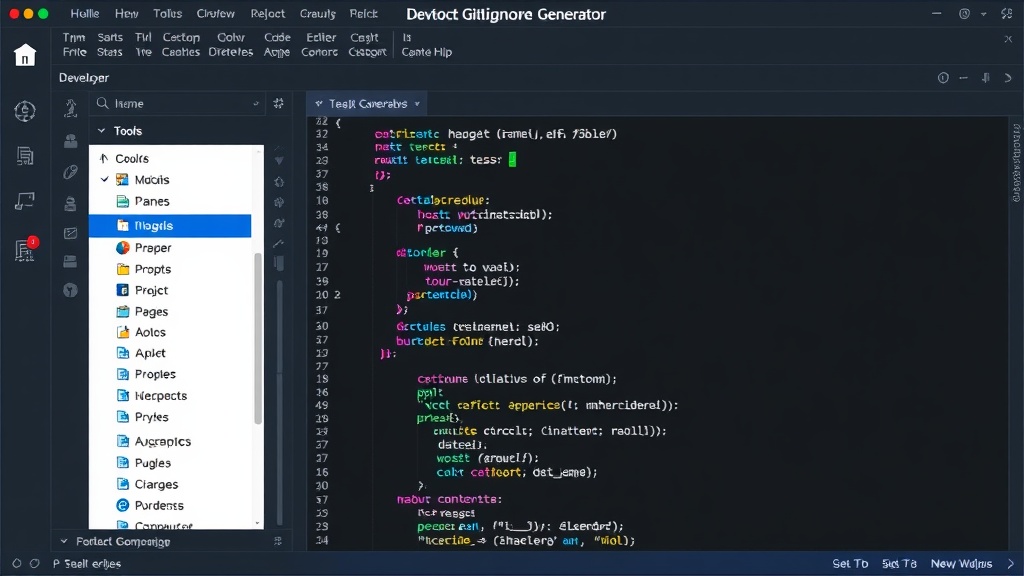Image resolution: width=1024 pixels, height=576 pixels.
Task: Click the Cante Hlp toolbar button
Action: click(x=426, y=44)
